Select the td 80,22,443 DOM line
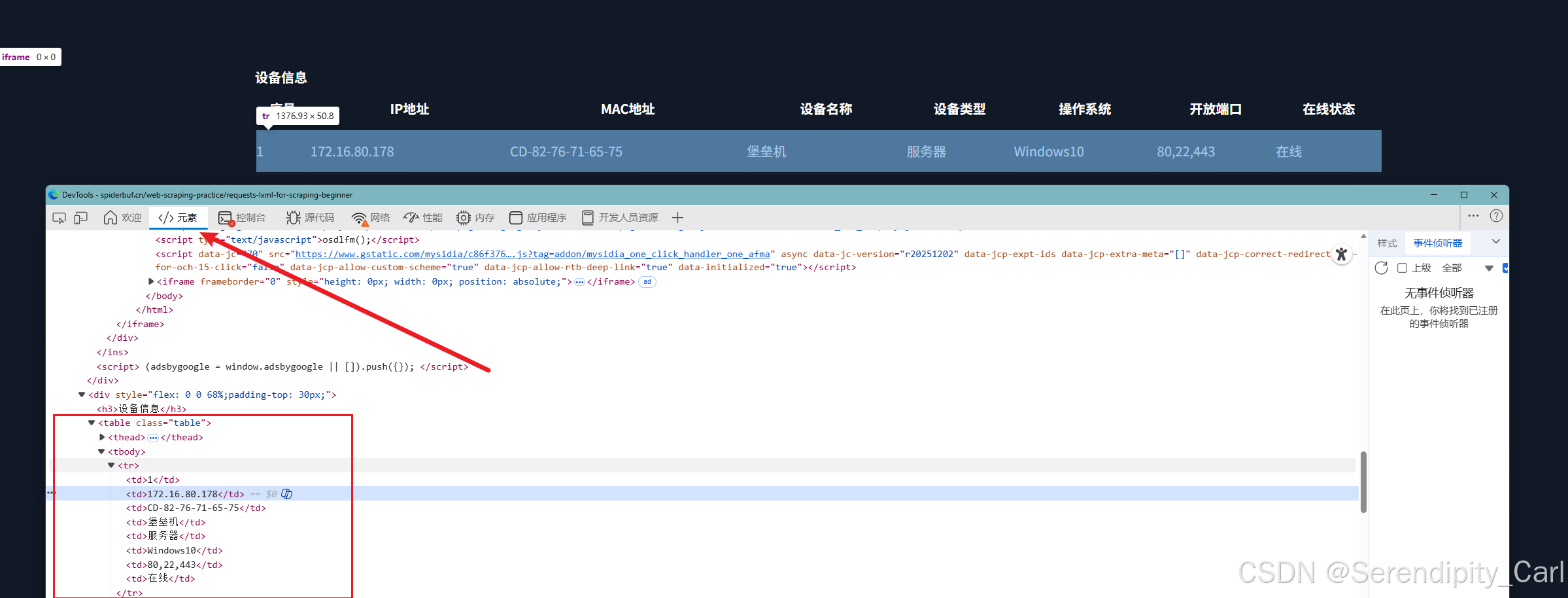This screenshot has width=1568, height=598. point(175,565)
